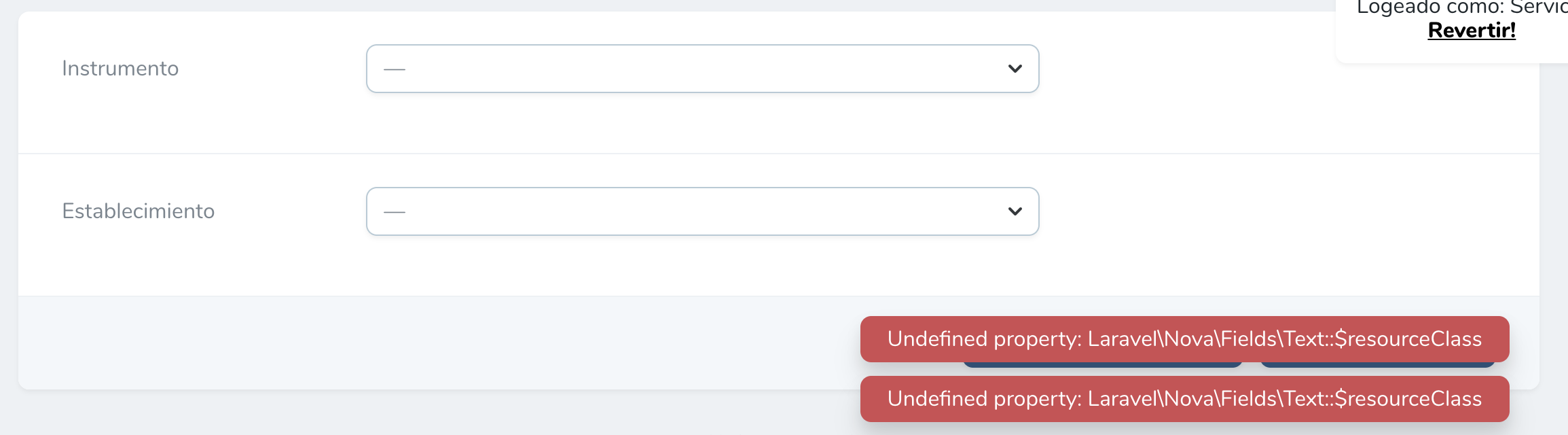Click the Establecimiento dropdown chevron arrow
The width and height of the screenshot is (1568, 435).
(1014, 211)
